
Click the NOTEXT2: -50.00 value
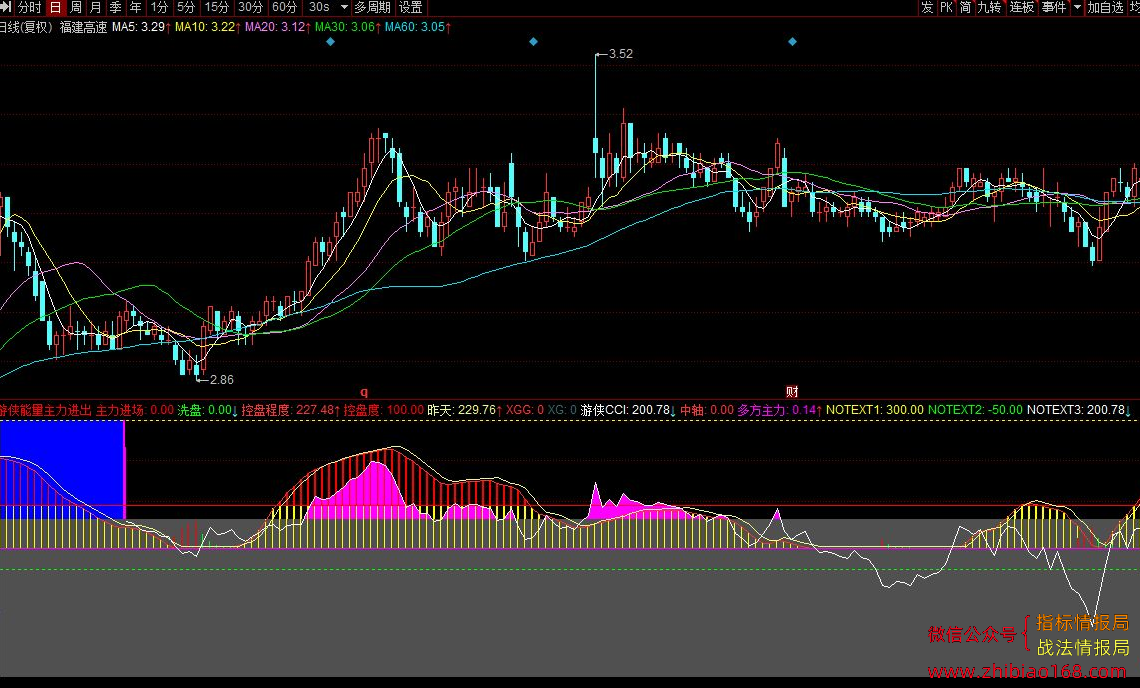tap(976, 410)
